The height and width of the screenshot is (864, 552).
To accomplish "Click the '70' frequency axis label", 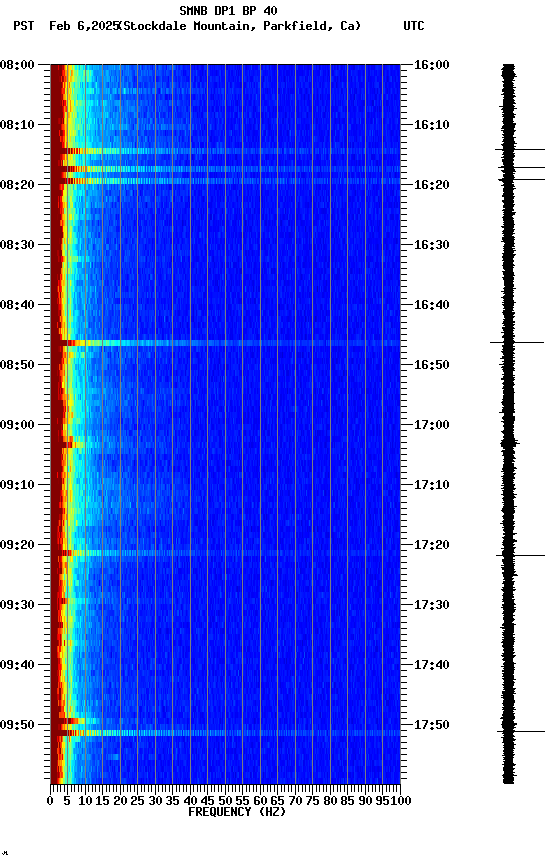I will [x=295, y=801].
